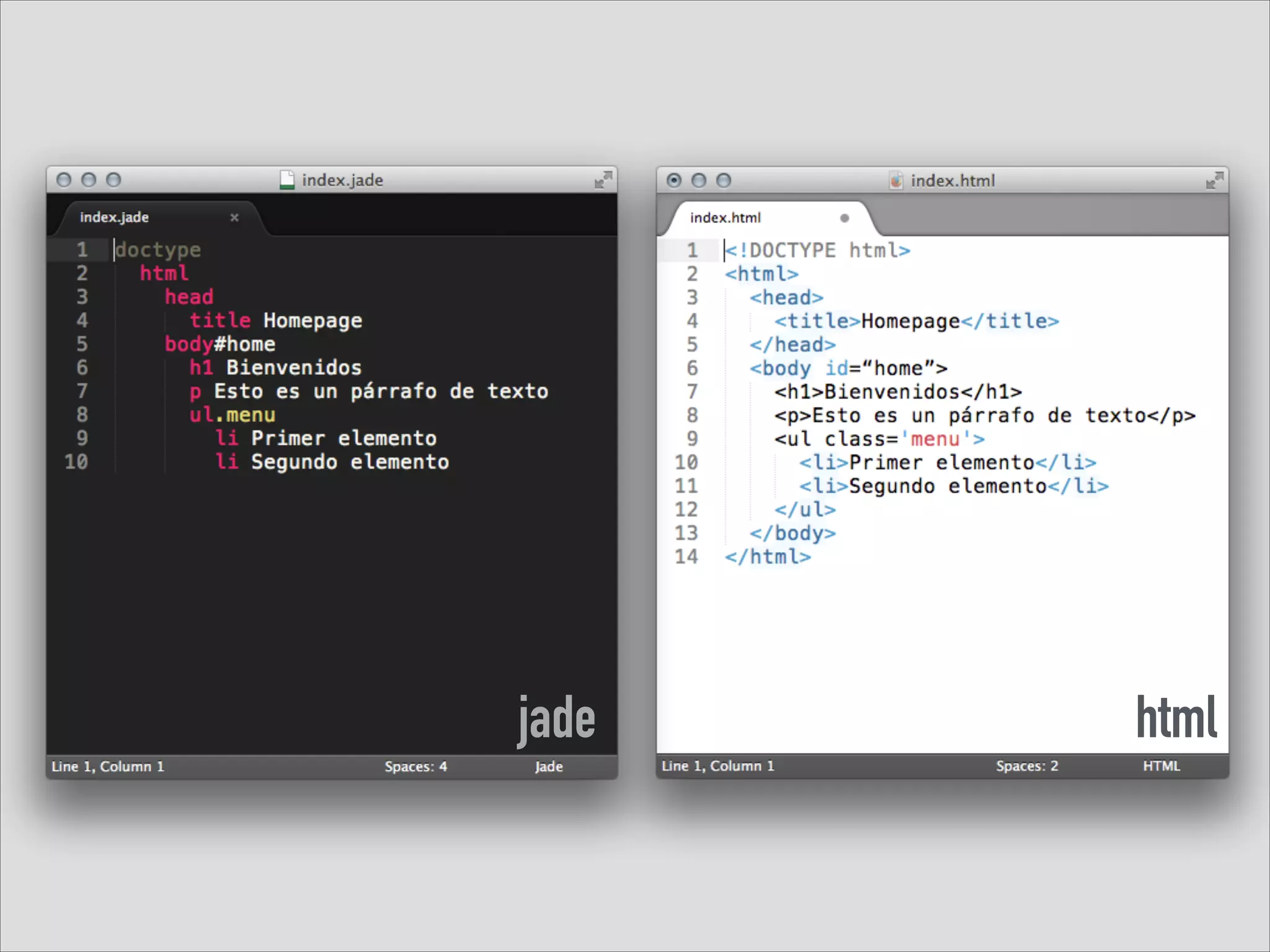Image resolution: width=1270 pixels, height=952 pixels.
Task: Click 'html' on line 2 of jade editor
Action: (x=164, y=273)
